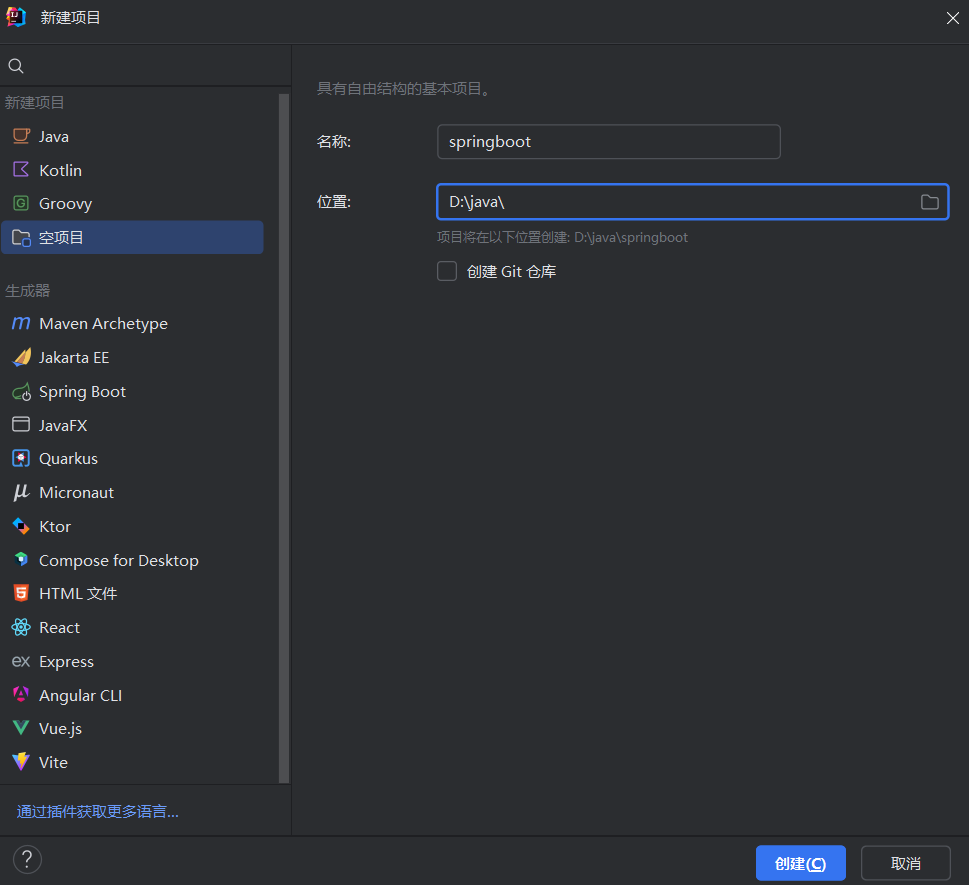
Task: Open help with question mark button
Action: point(27,860)
